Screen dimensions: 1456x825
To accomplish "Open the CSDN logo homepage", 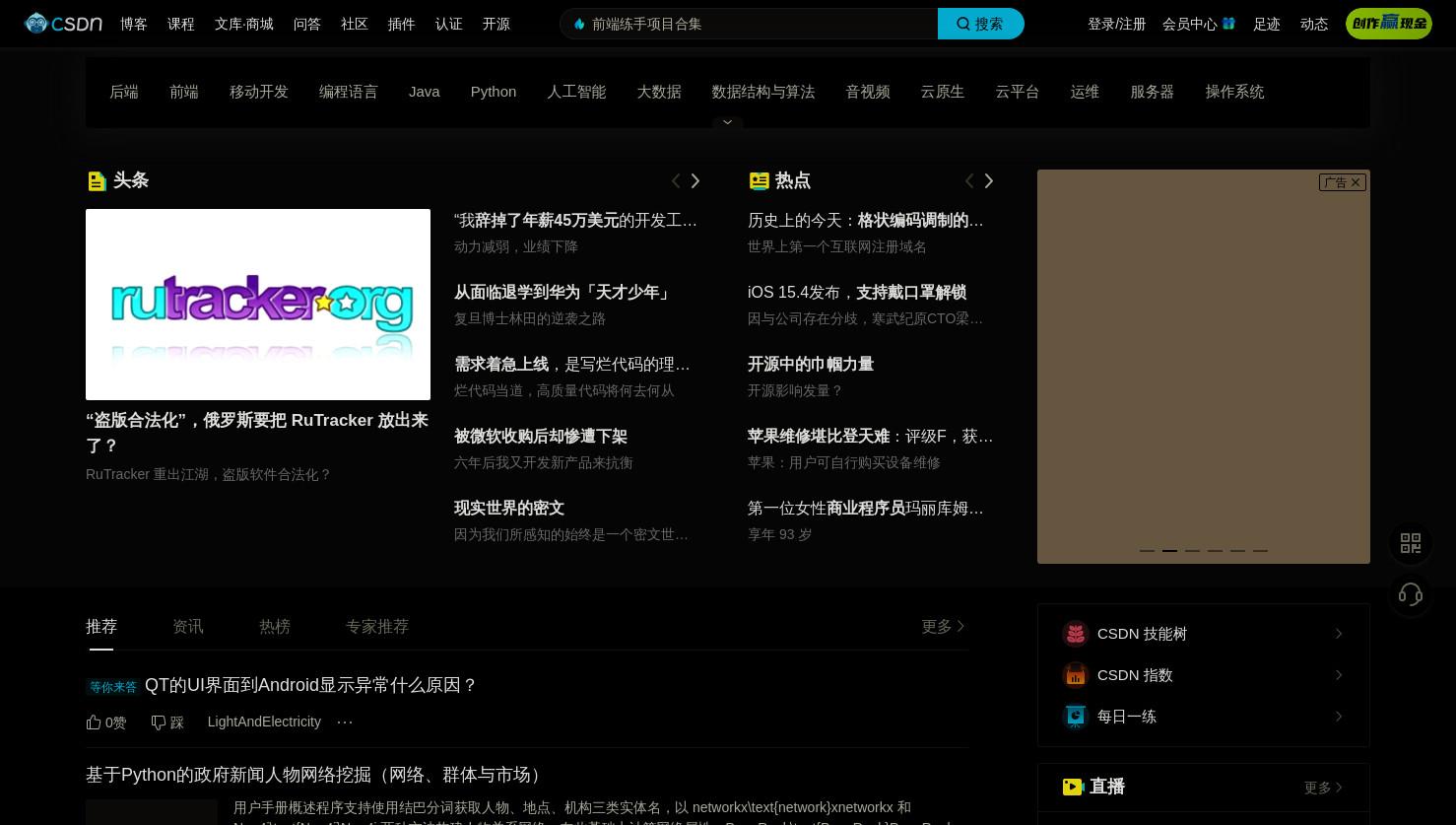I will (x=63, y=24).
